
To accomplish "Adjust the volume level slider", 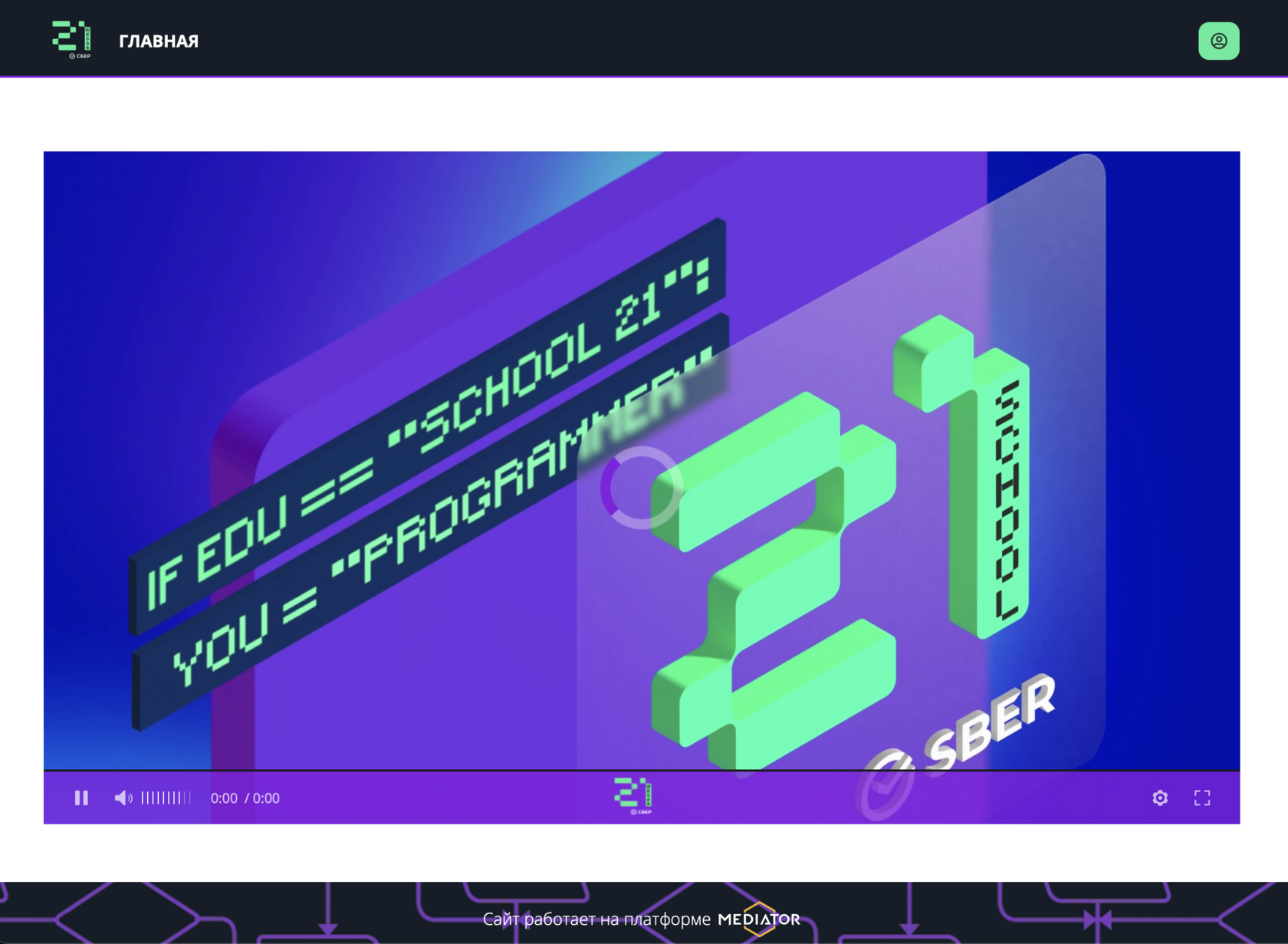I will coord(166,798).
